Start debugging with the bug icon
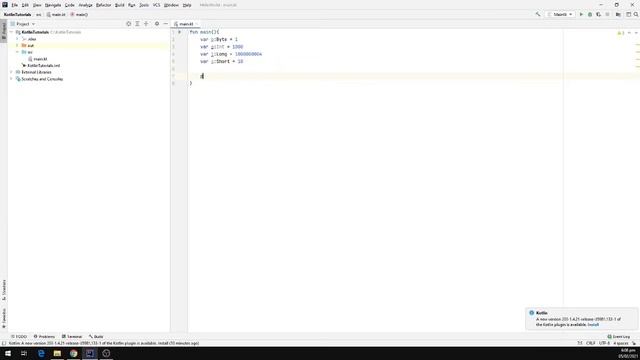This screenshot has height=360, width=640. click(590, 14)
